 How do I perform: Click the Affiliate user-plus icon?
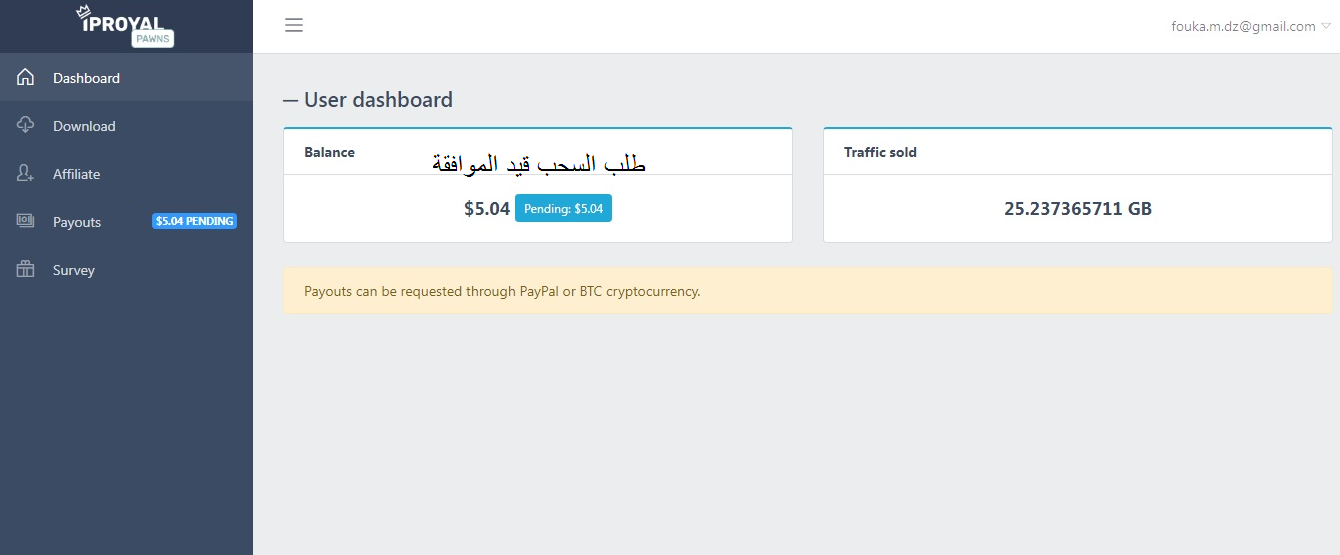26,174
